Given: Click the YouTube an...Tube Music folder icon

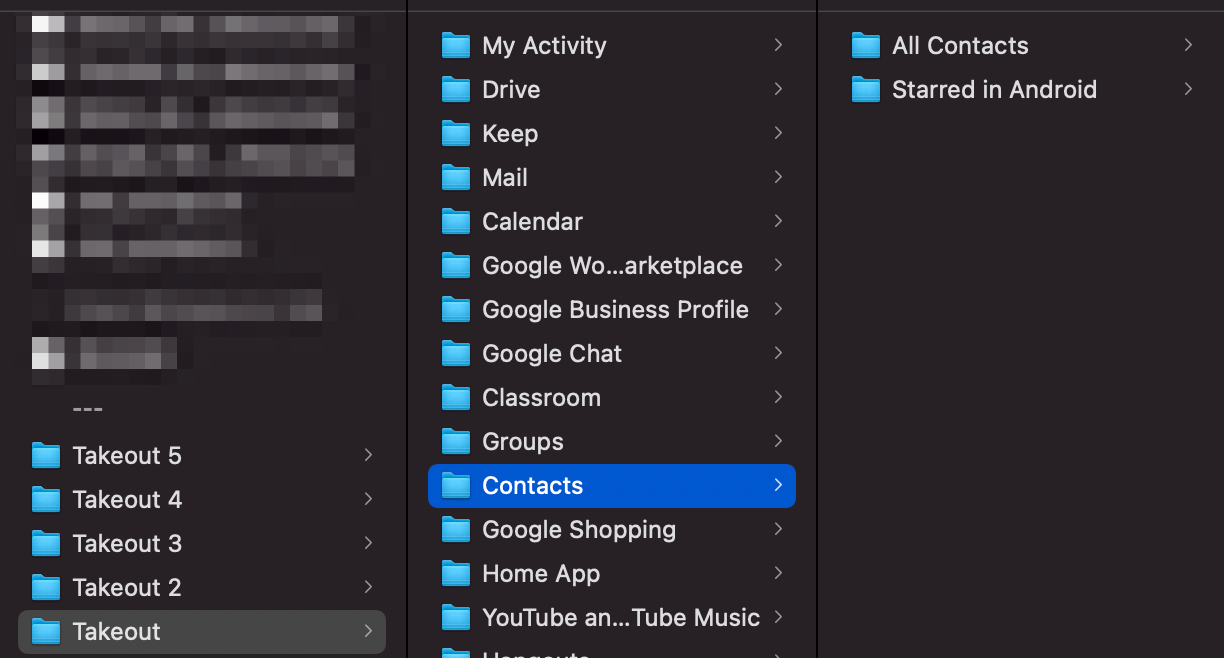Looking at the screenshot, I should pyautogui.click(x=456, y=618).
